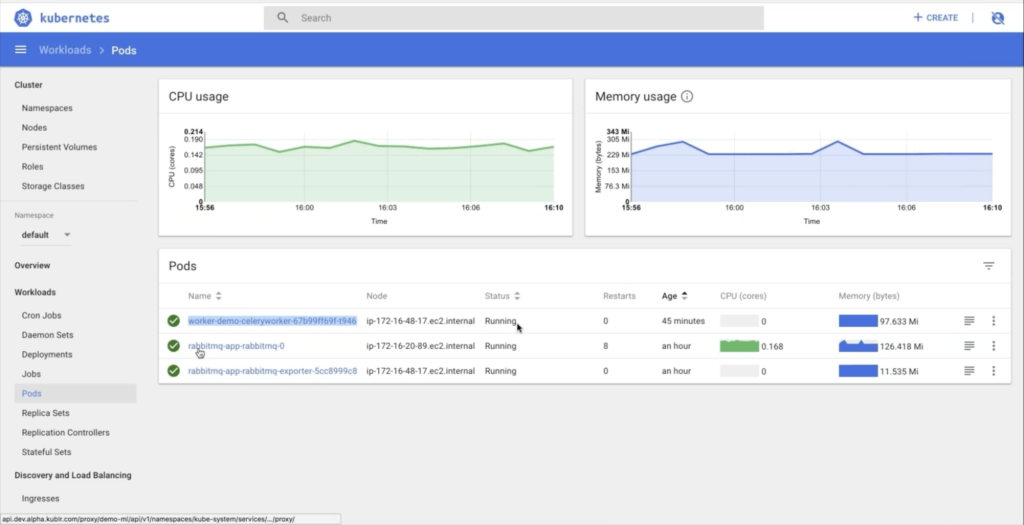Click the Kubernetes logo icon
1024x525 pixels.
click(x=24, y=18)
